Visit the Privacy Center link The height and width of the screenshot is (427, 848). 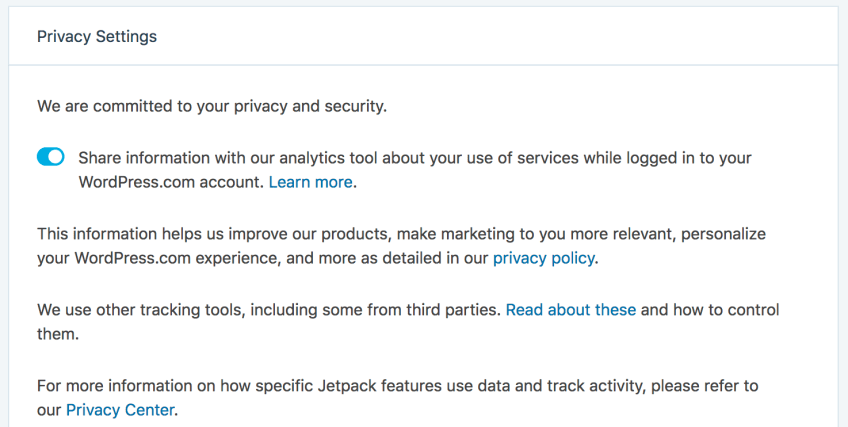pos(120,409)
